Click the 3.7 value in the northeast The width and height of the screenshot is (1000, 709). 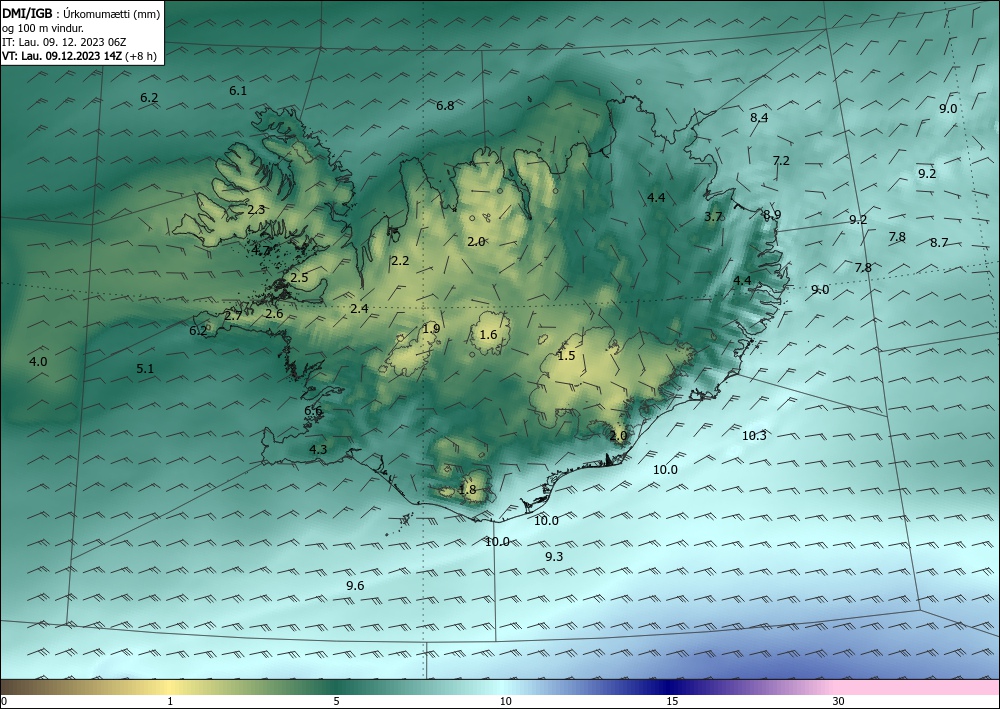click(713, 217)
